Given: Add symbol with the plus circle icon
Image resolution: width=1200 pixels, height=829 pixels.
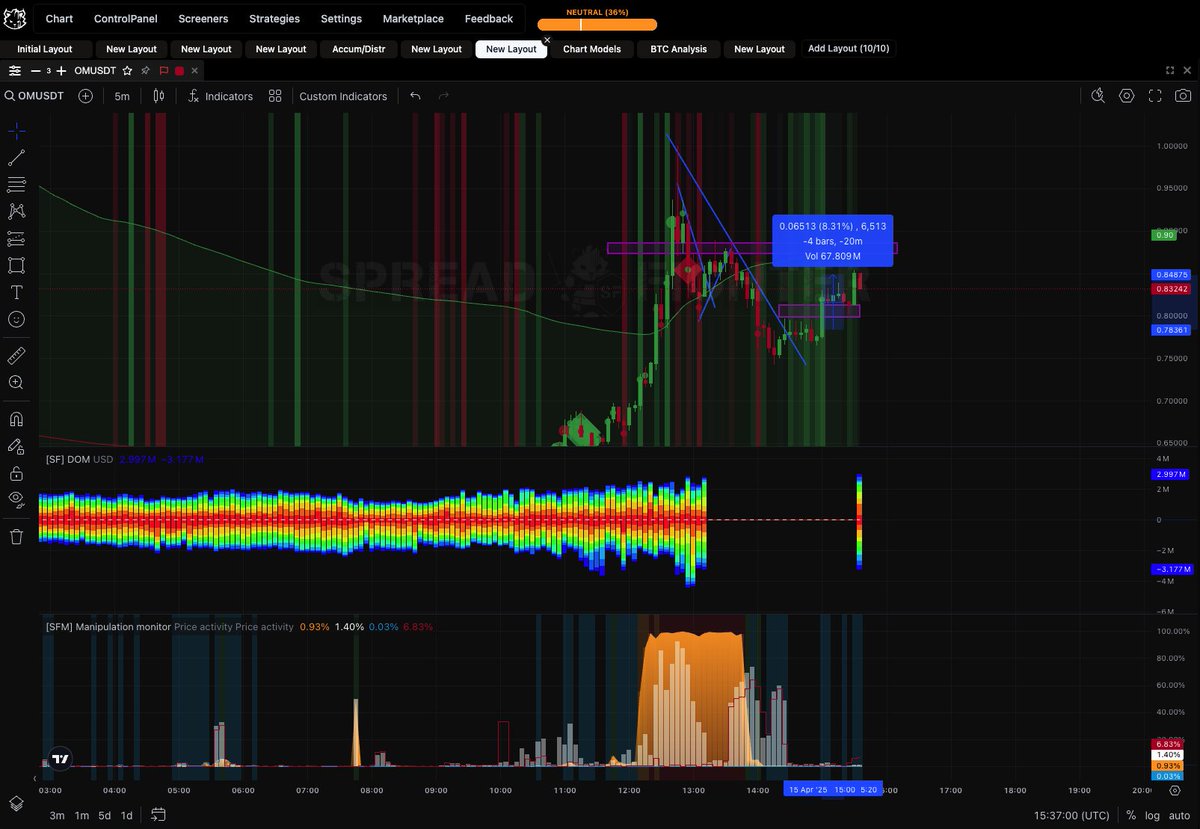Looking at the screenshot, I should click(86, 96).
